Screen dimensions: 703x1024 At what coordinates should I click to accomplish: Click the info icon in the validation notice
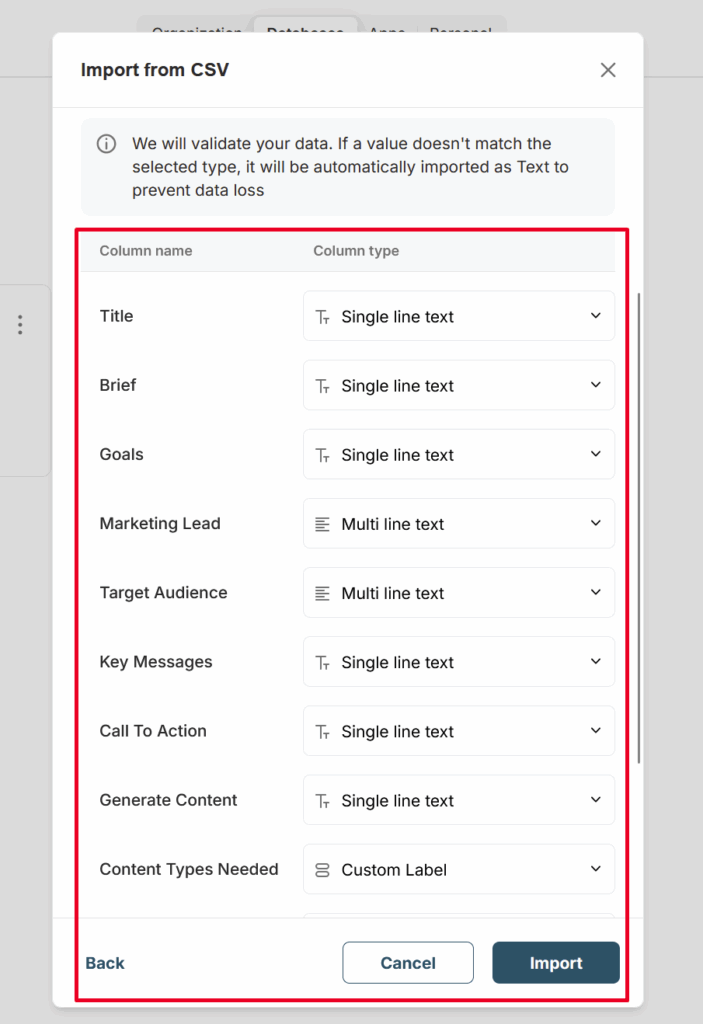click(x=106, y=144)
